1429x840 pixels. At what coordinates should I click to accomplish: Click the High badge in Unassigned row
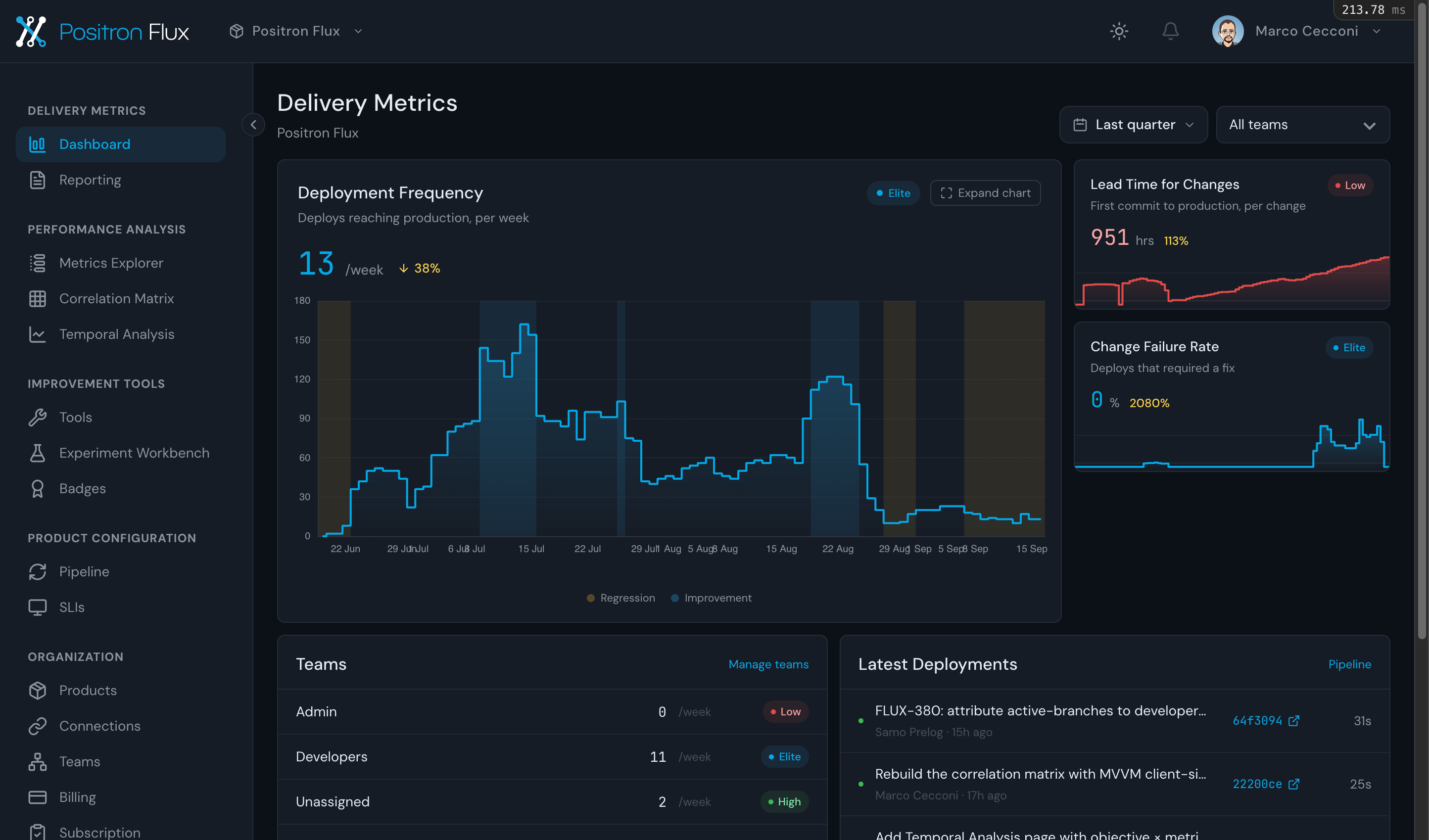tap(784, 802)
